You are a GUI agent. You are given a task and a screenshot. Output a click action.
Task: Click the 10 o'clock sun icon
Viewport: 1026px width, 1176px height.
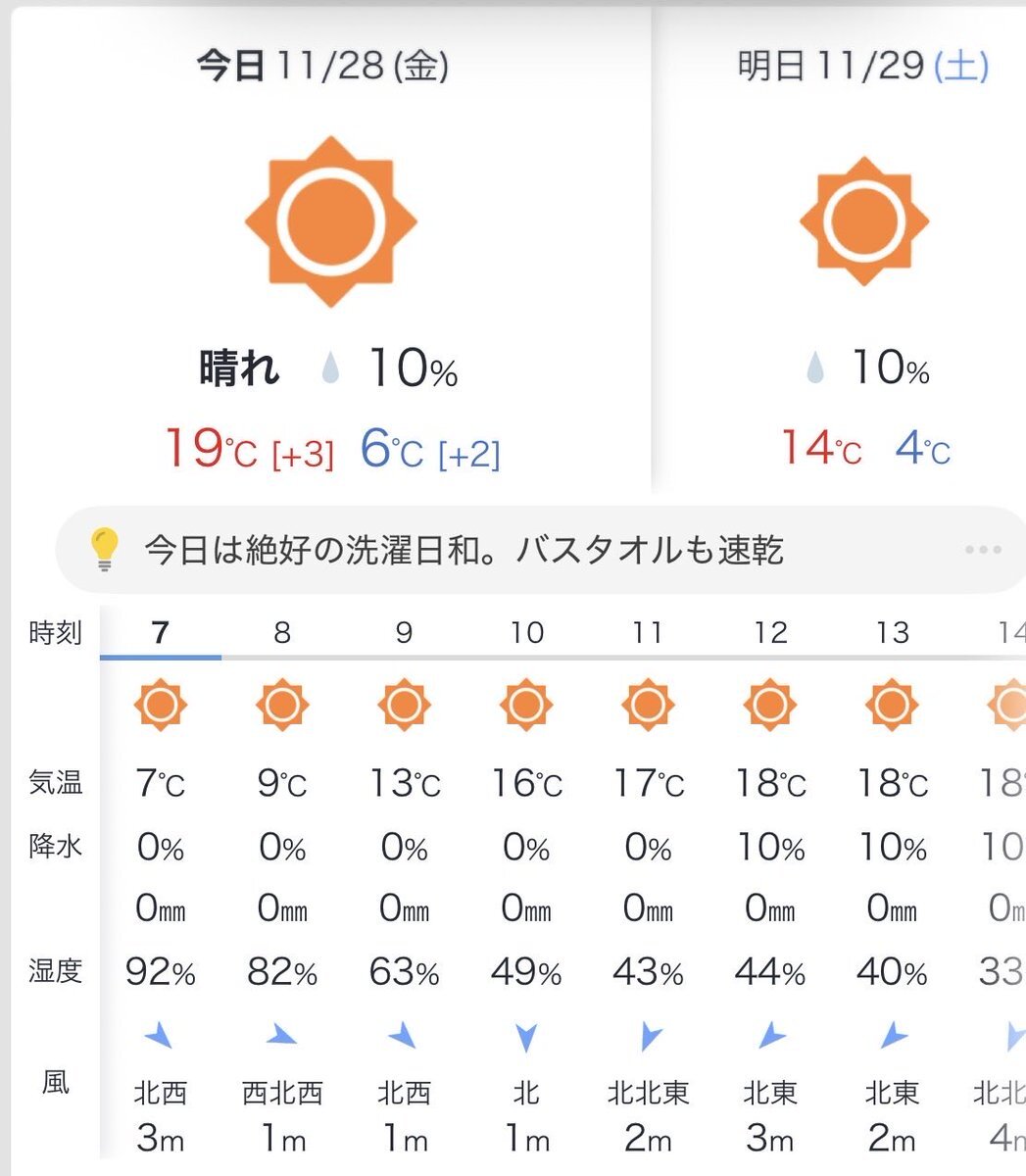[x=526, y=705]
